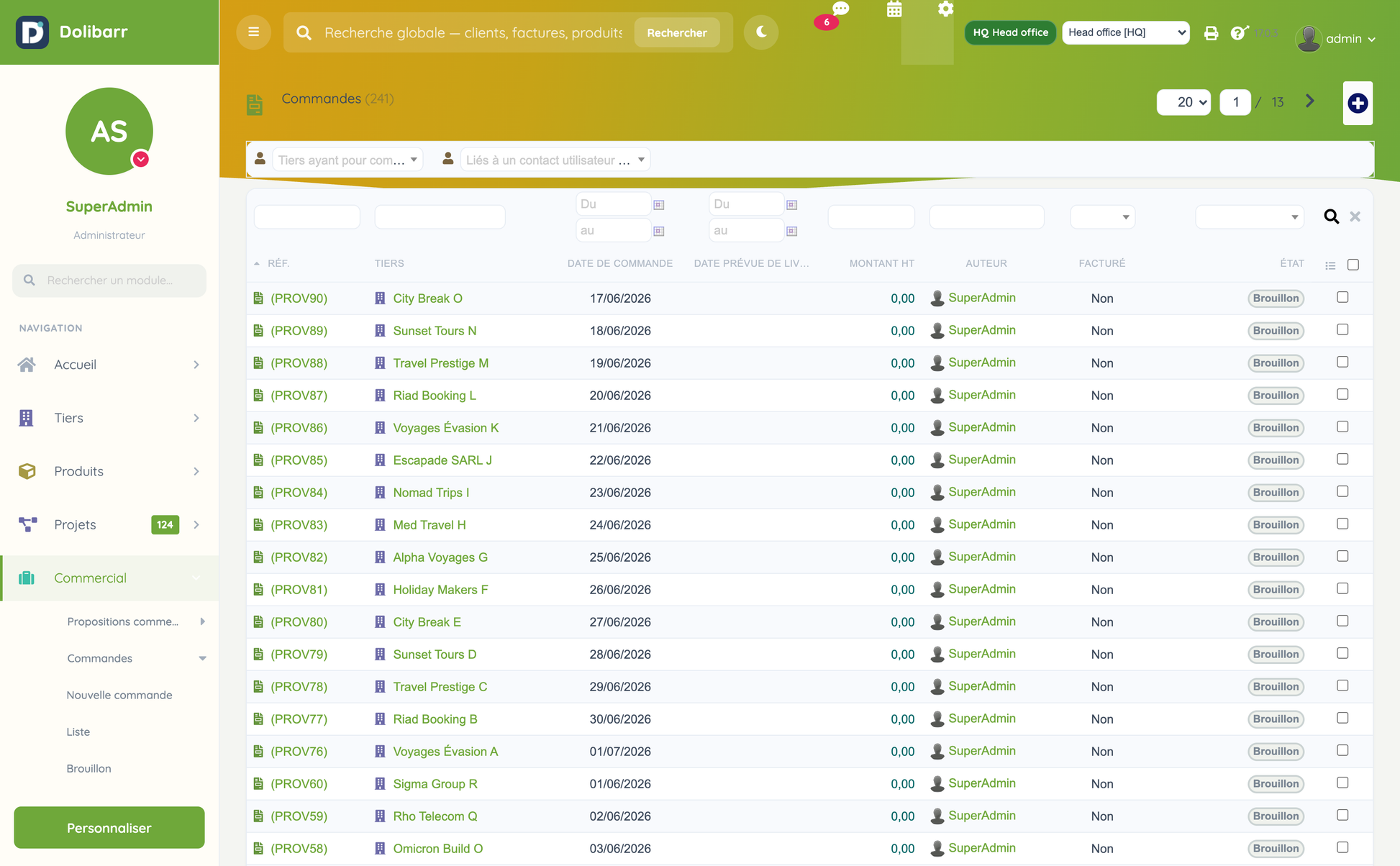Open column selection list icon
The width and height of the screenshot is (1400, 866).
(1330, 265)
